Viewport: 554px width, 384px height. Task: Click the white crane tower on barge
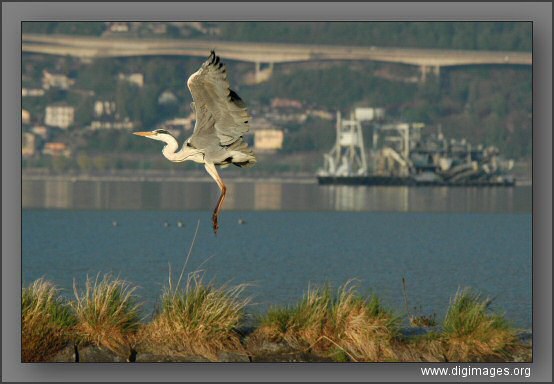pos(347,145)
